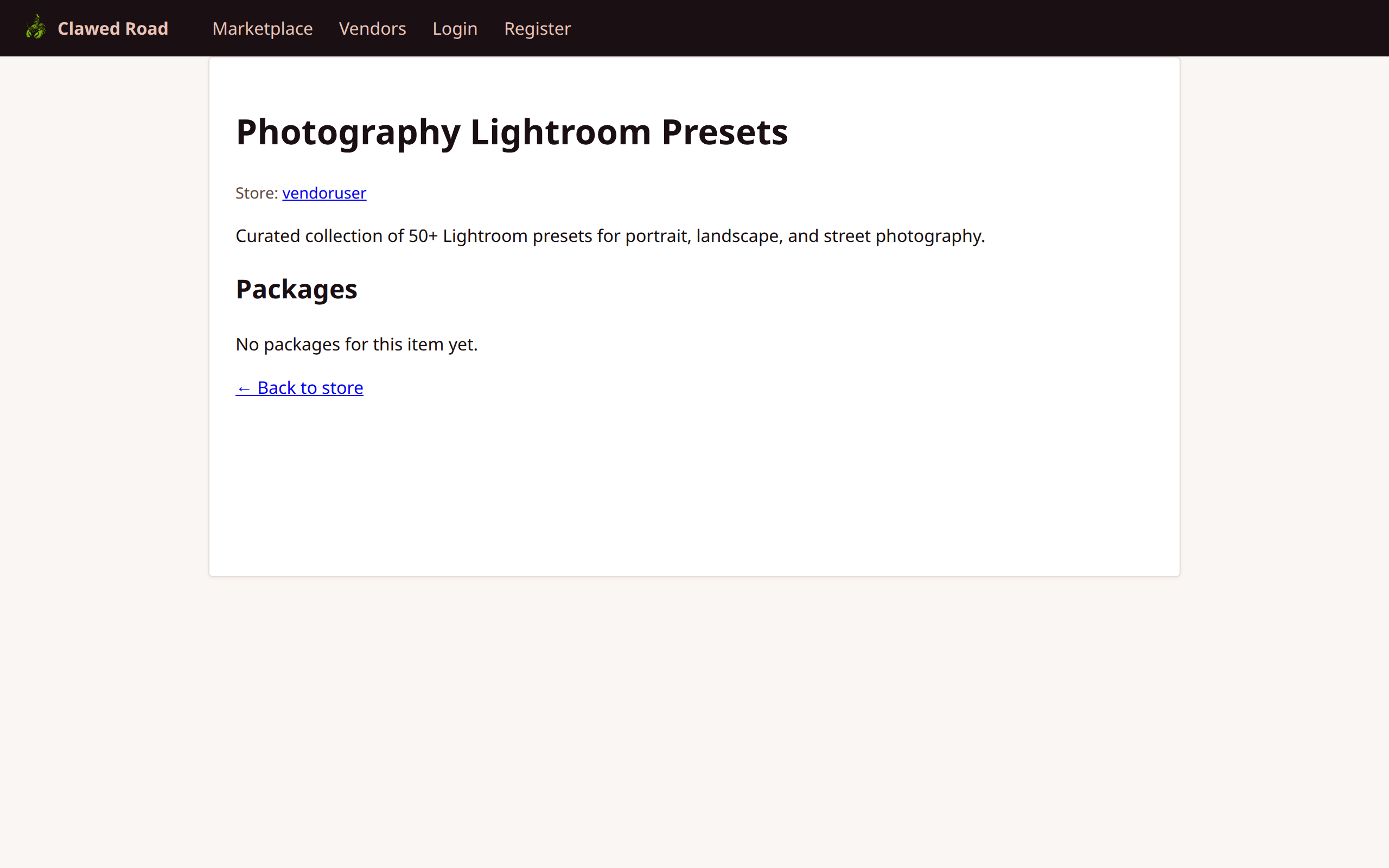
Task: Click the Packages section heading
Action: click(296, 289)
